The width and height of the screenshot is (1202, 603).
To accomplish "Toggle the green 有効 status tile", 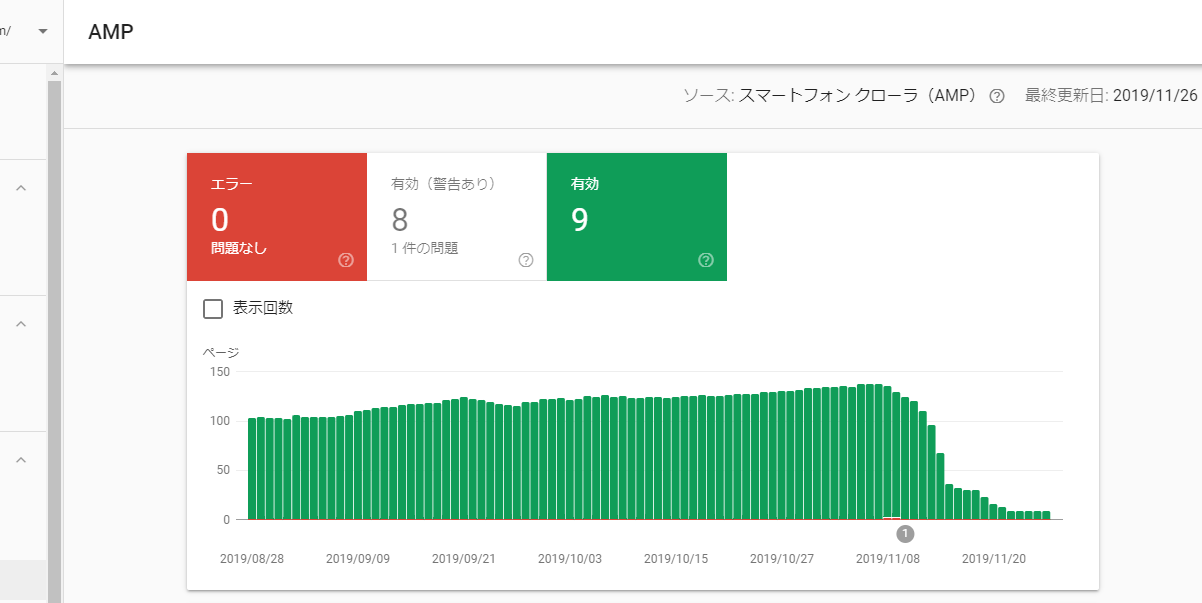I will click(x=636, y=216).
